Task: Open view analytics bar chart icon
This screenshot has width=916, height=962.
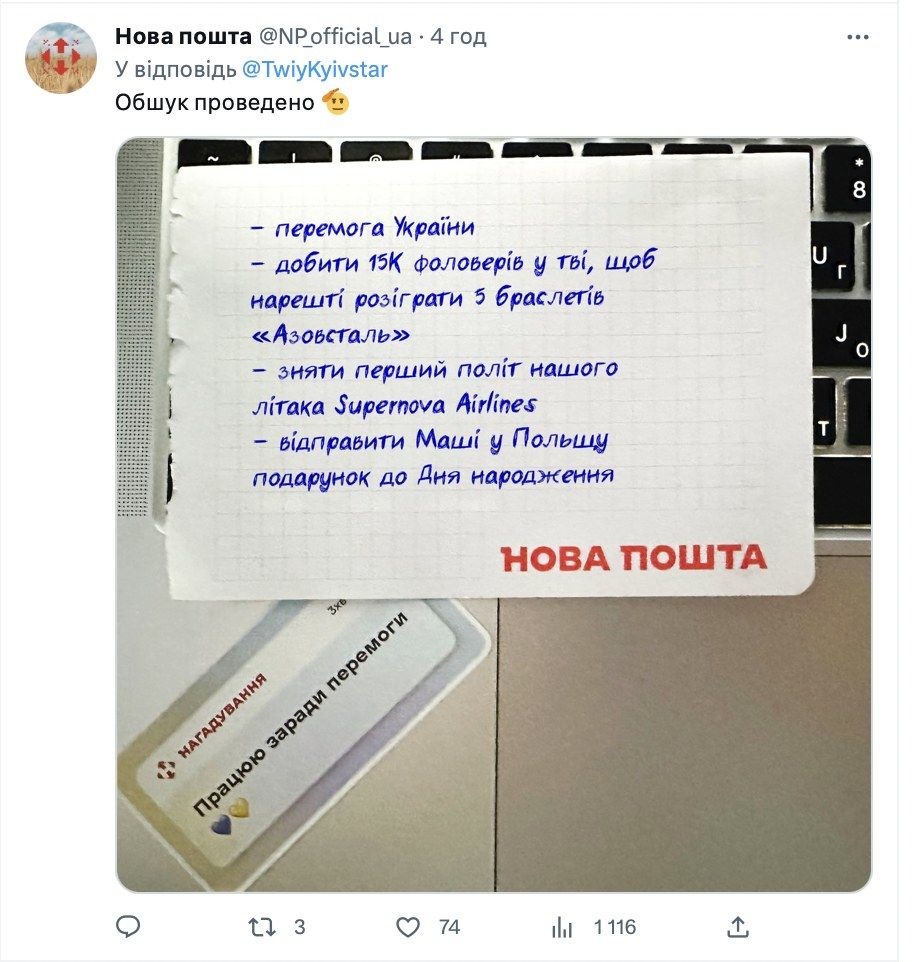Action: click(x=561, y=927)
